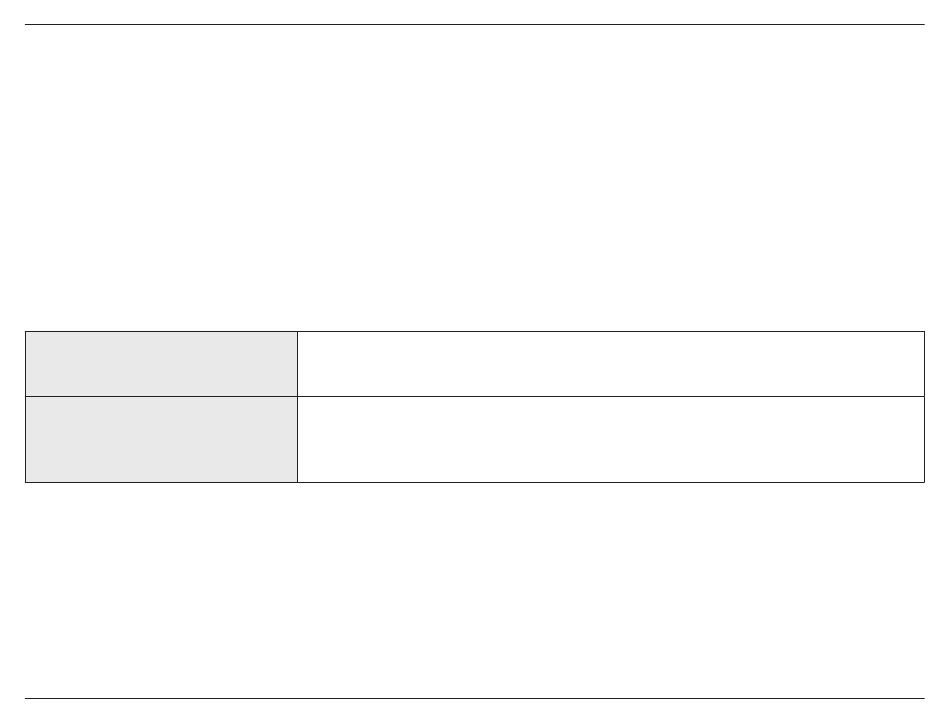Click the column divider in the lower row
Image resolution: width=950 pixels, height=725 pixels.
click(297, 440)
